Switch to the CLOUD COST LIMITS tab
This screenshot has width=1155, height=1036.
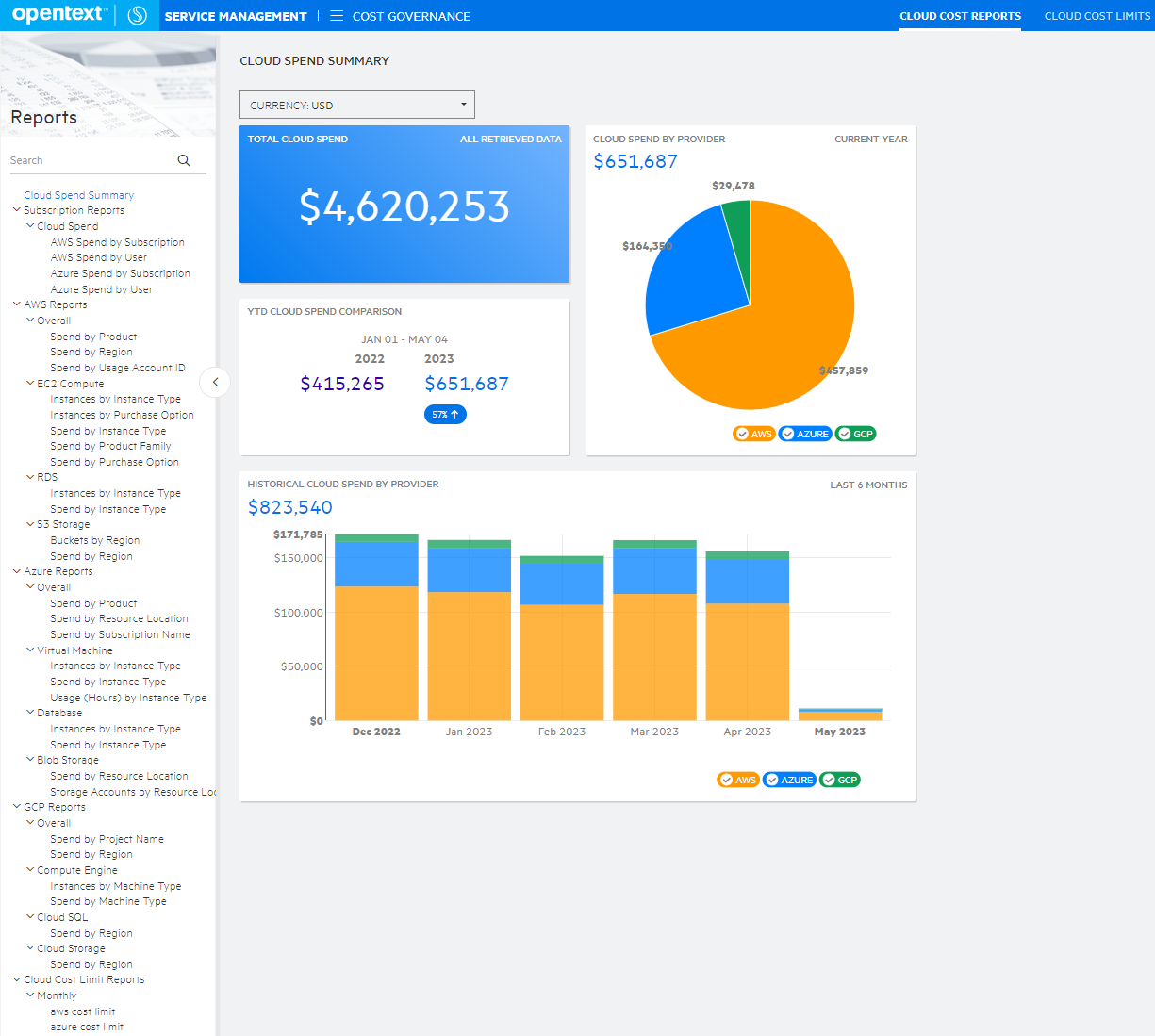pos(1096,16)
